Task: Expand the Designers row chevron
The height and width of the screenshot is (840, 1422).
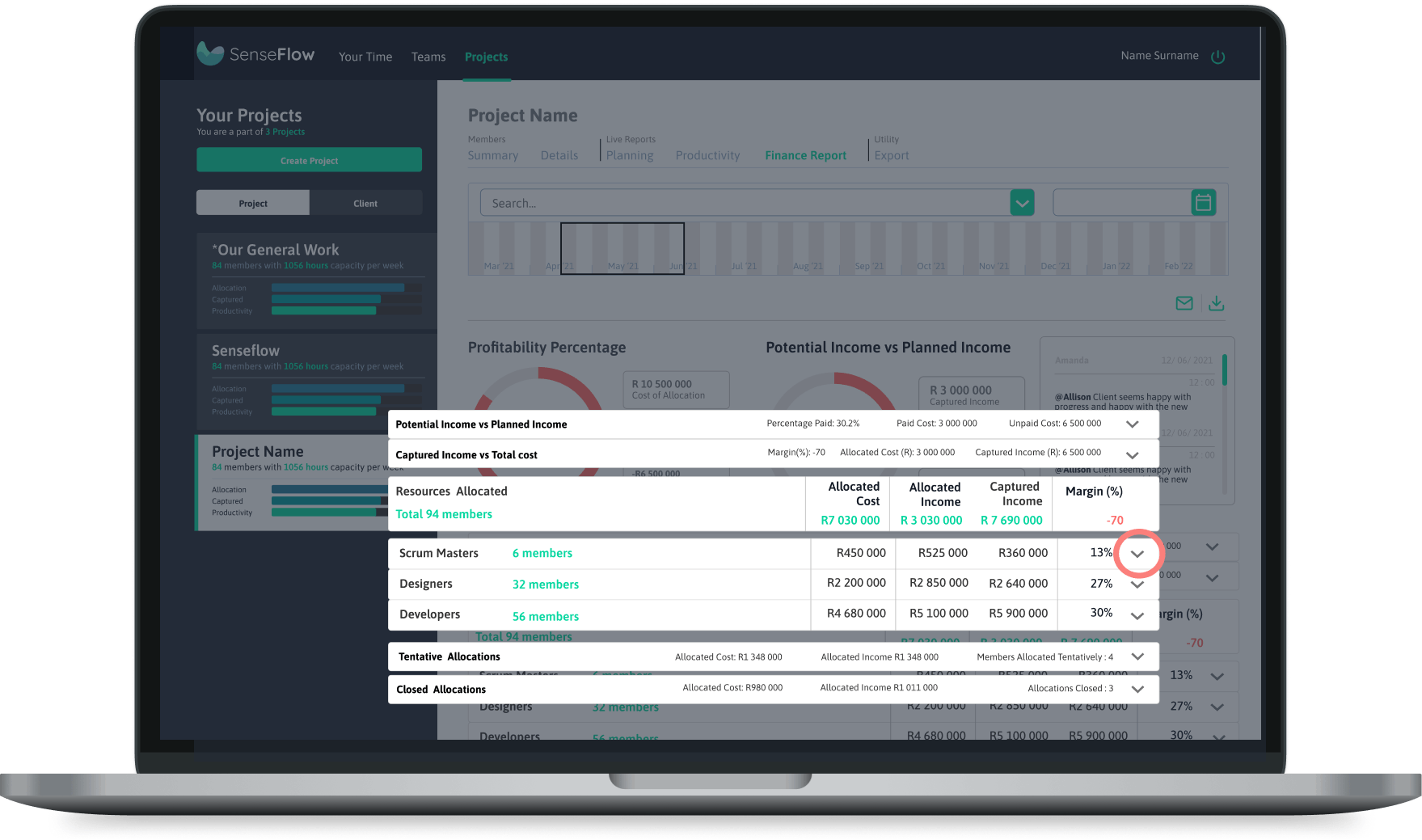Action: 1137,585
